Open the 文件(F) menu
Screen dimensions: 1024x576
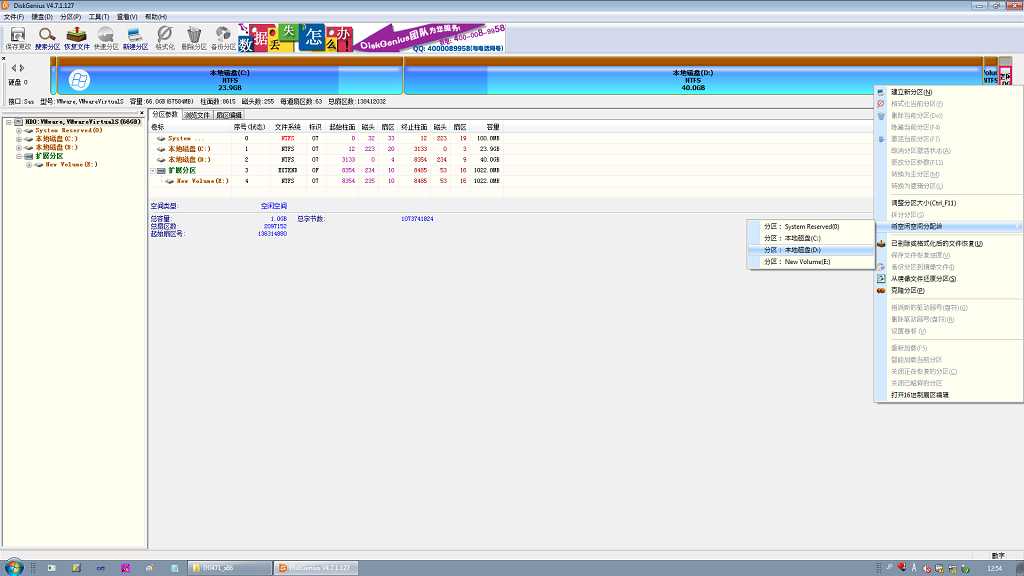coord(14,16)
